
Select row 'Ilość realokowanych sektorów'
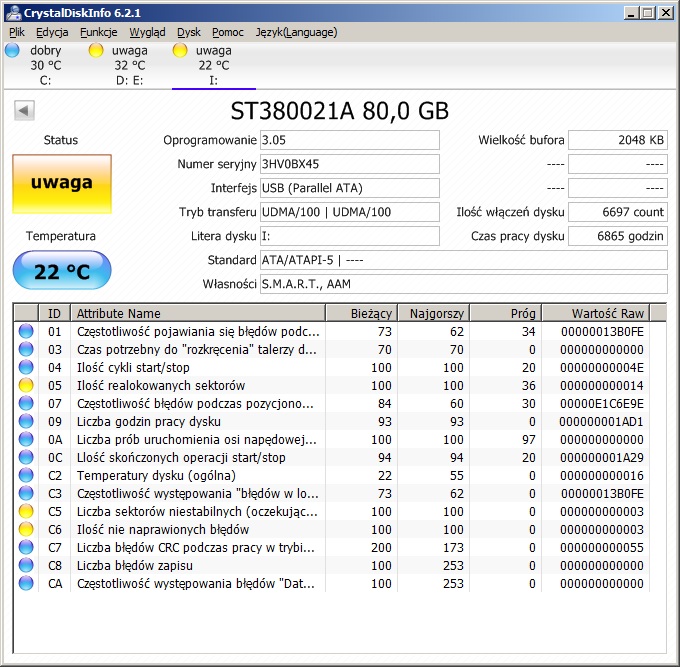click(332, 386)
